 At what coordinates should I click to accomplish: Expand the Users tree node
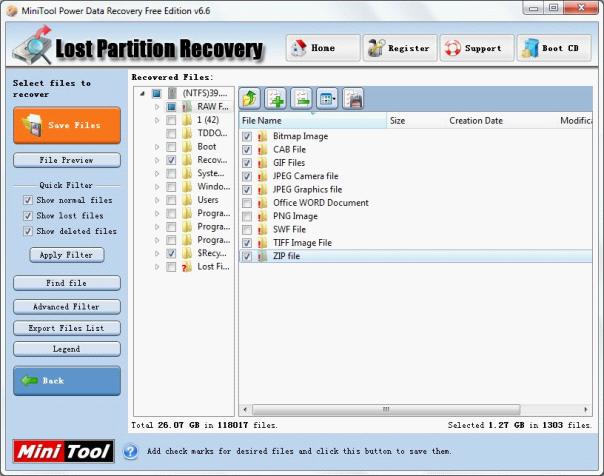[x=157, y=200]
